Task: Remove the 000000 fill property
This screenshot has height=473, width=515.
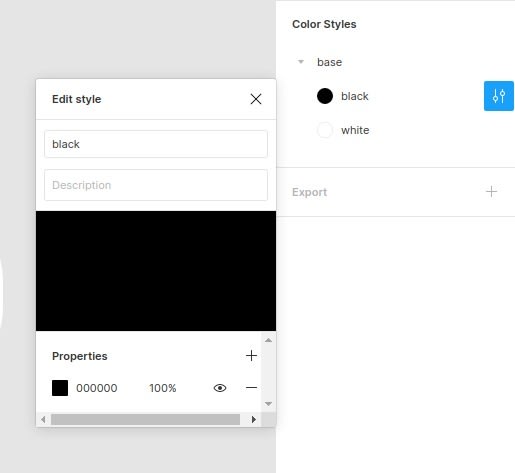Action: click(251, 388)
